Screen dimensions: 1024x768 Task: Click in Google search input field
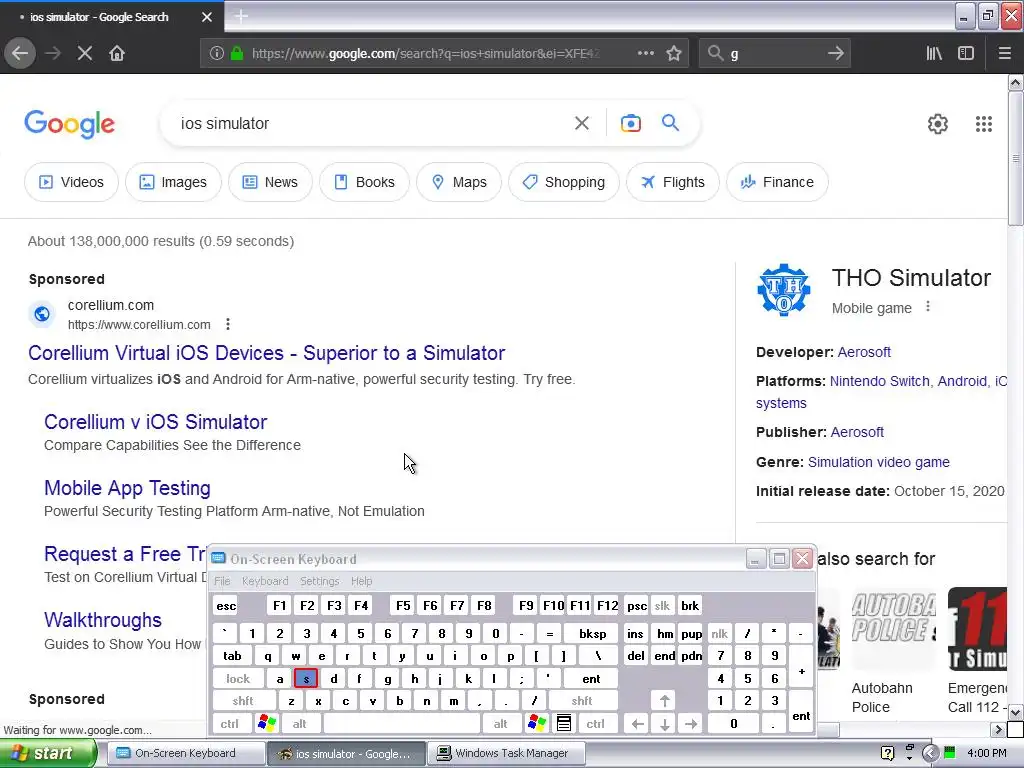pos(372,123)
